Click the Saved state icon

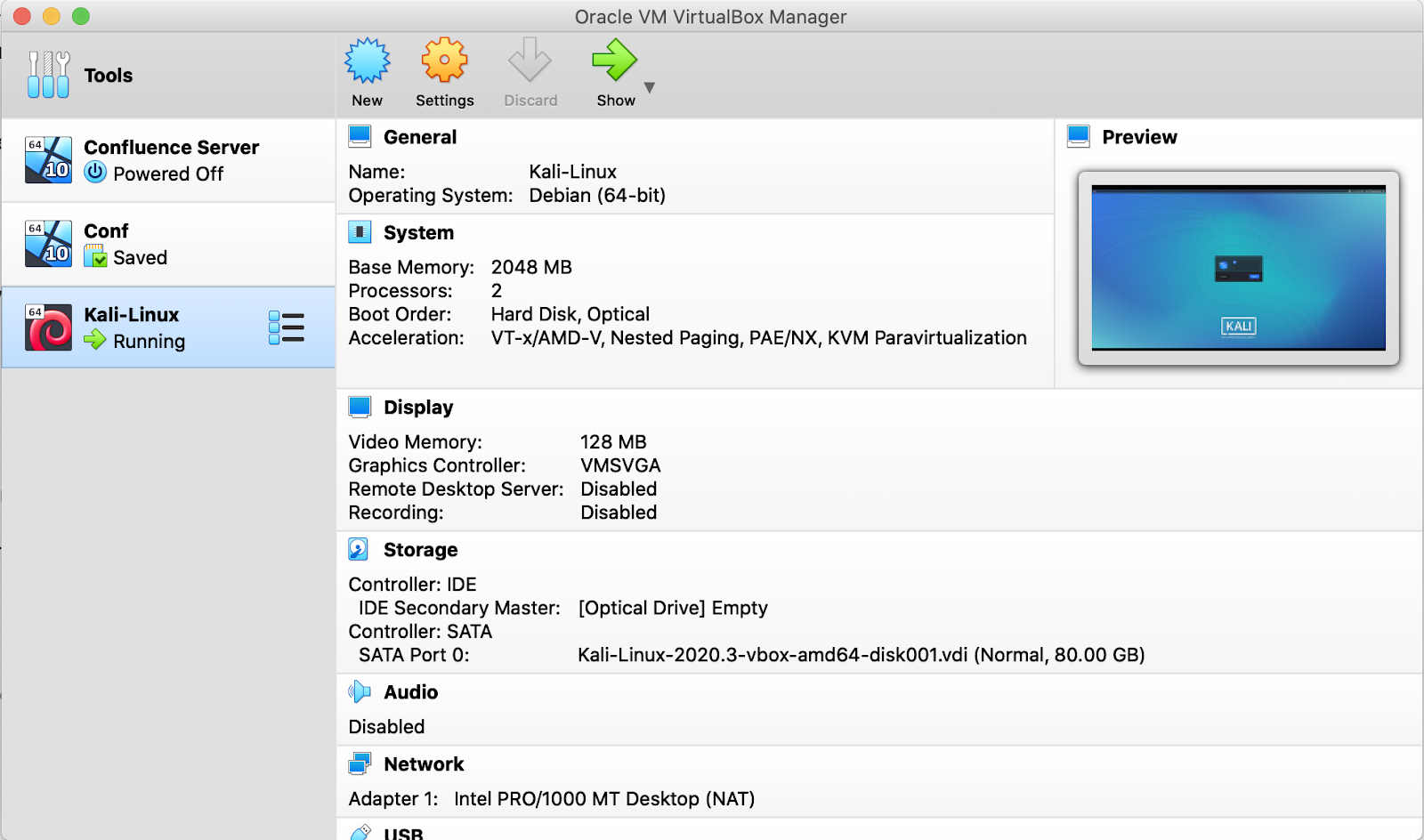click(95, 256)
